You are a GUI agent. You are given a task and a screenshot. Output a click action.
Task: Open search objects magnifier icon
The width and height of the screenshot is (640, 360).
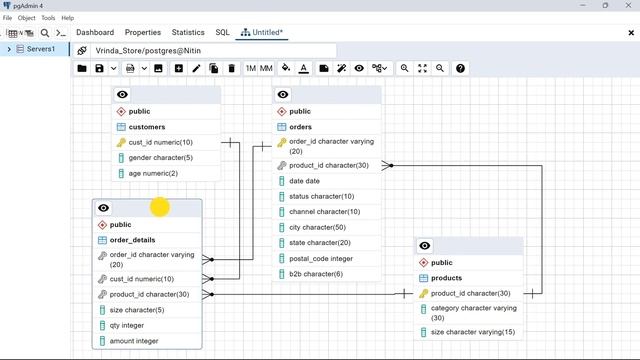[45, 33]
